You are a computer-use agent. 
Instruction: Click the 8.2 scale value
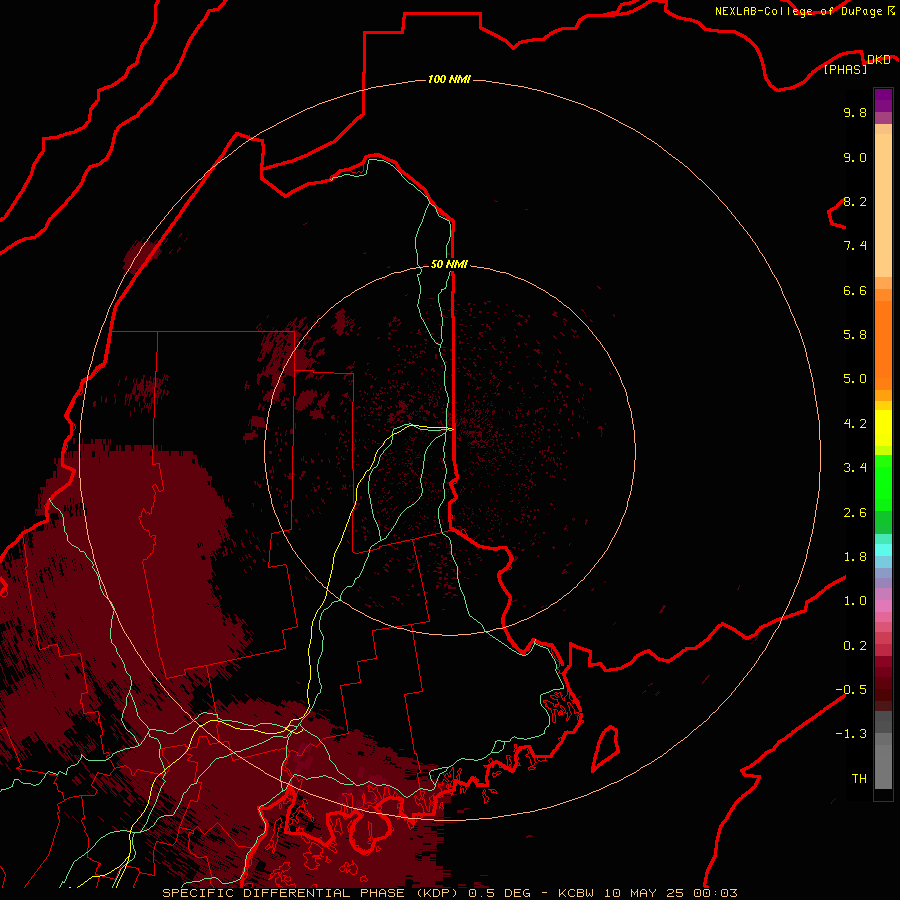[x=855, y=201]
